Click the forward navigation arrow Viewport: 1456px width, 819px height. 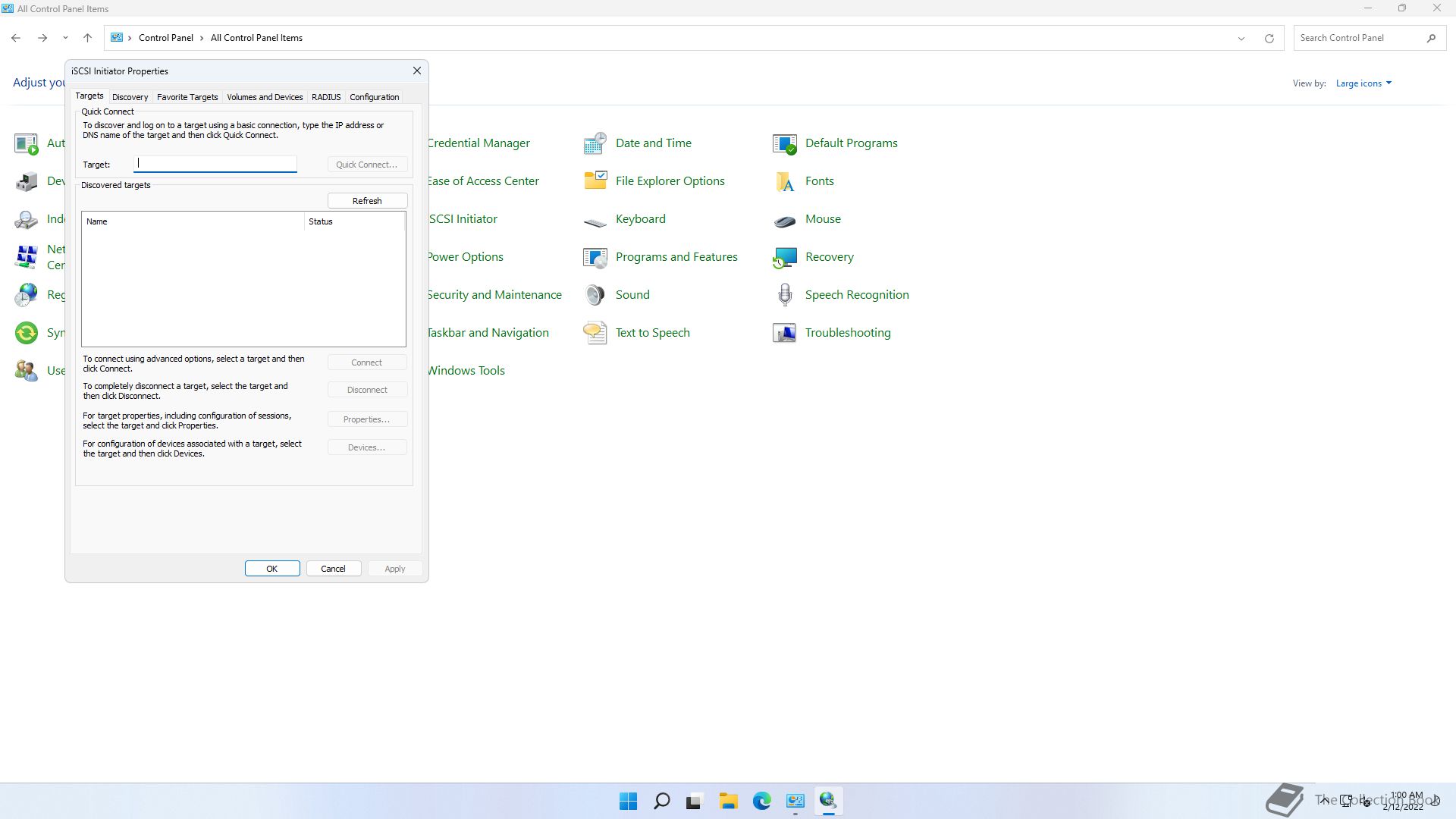[x=42, y=38]
